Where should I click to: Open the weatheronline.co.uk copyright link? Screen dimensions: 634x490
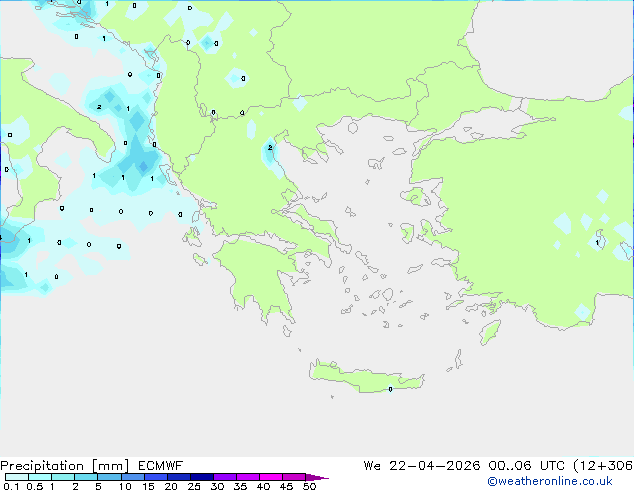coord(550,481)
